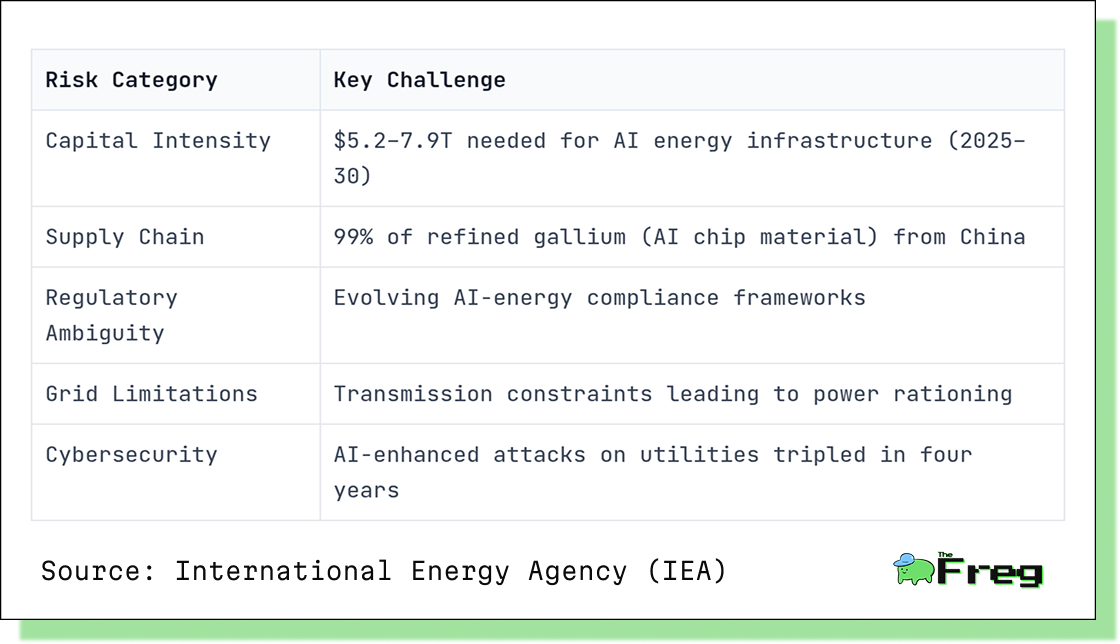Image resolution: width=1120 pixels, height=644 pixels.
Task: Click the word China in Supply Chain row
Action: [993, 237]
